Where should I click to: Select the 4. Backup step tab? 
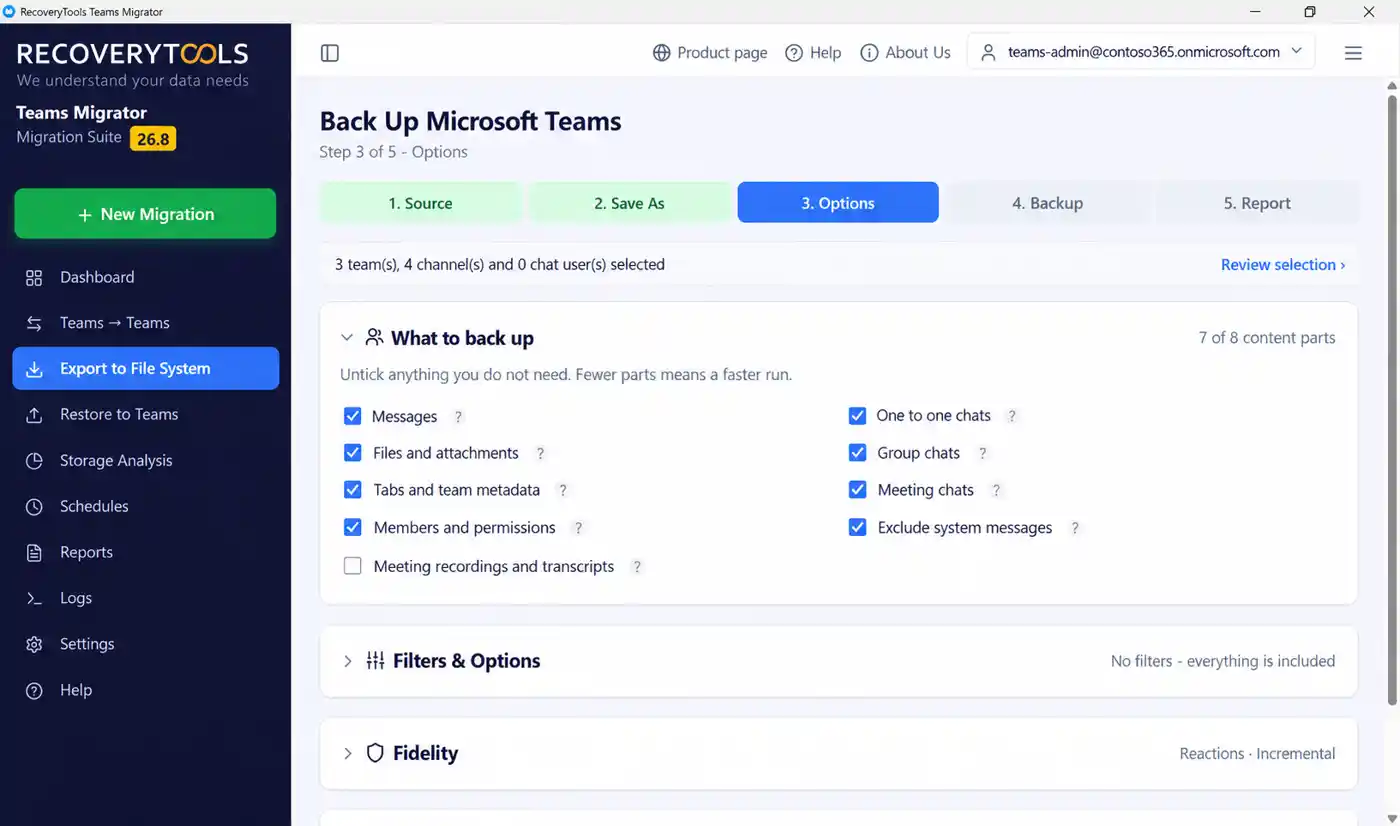pyautogui.click(x=1047, y=203)
